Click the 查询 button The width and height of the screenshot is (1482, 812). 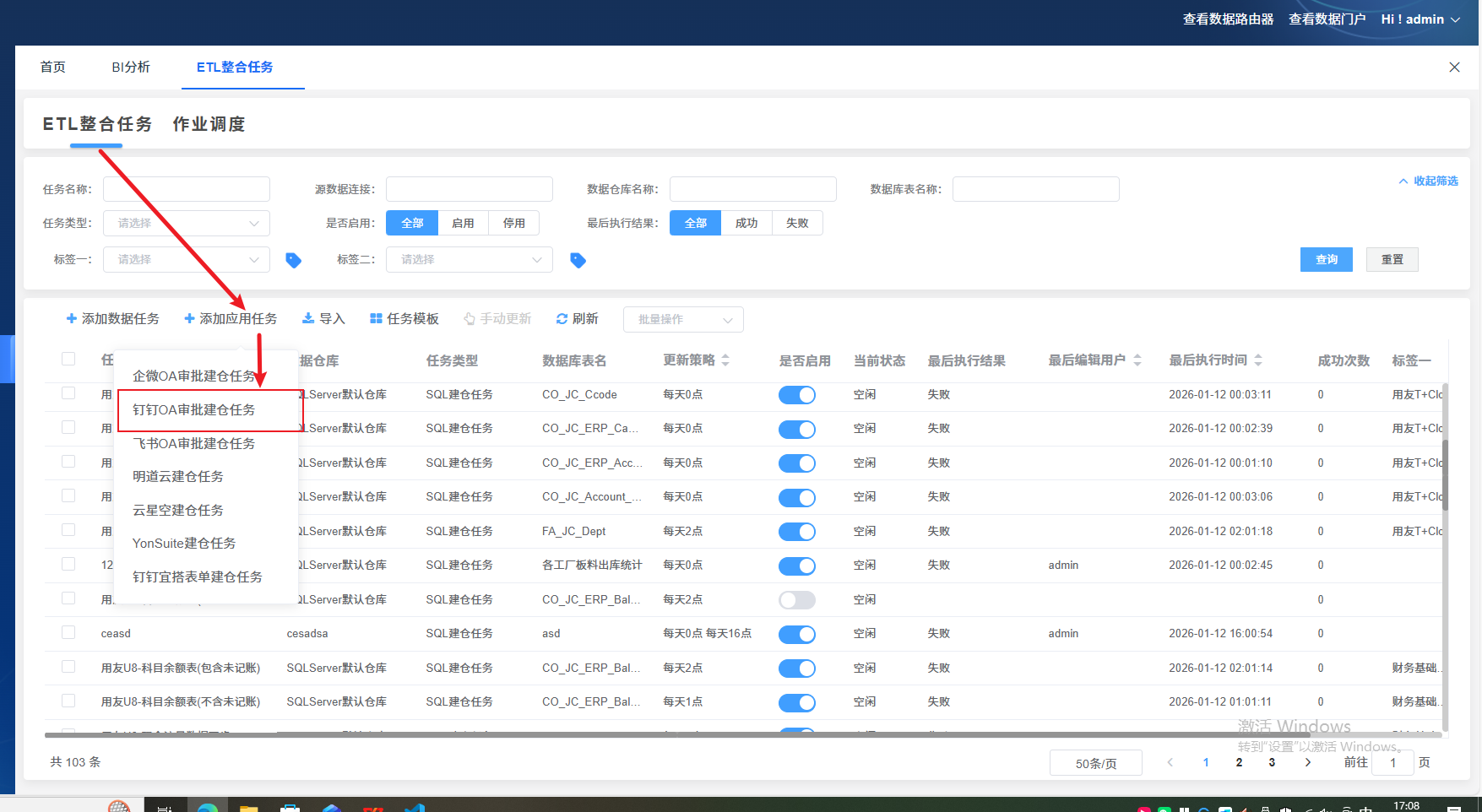click(x=1326, y=259)
